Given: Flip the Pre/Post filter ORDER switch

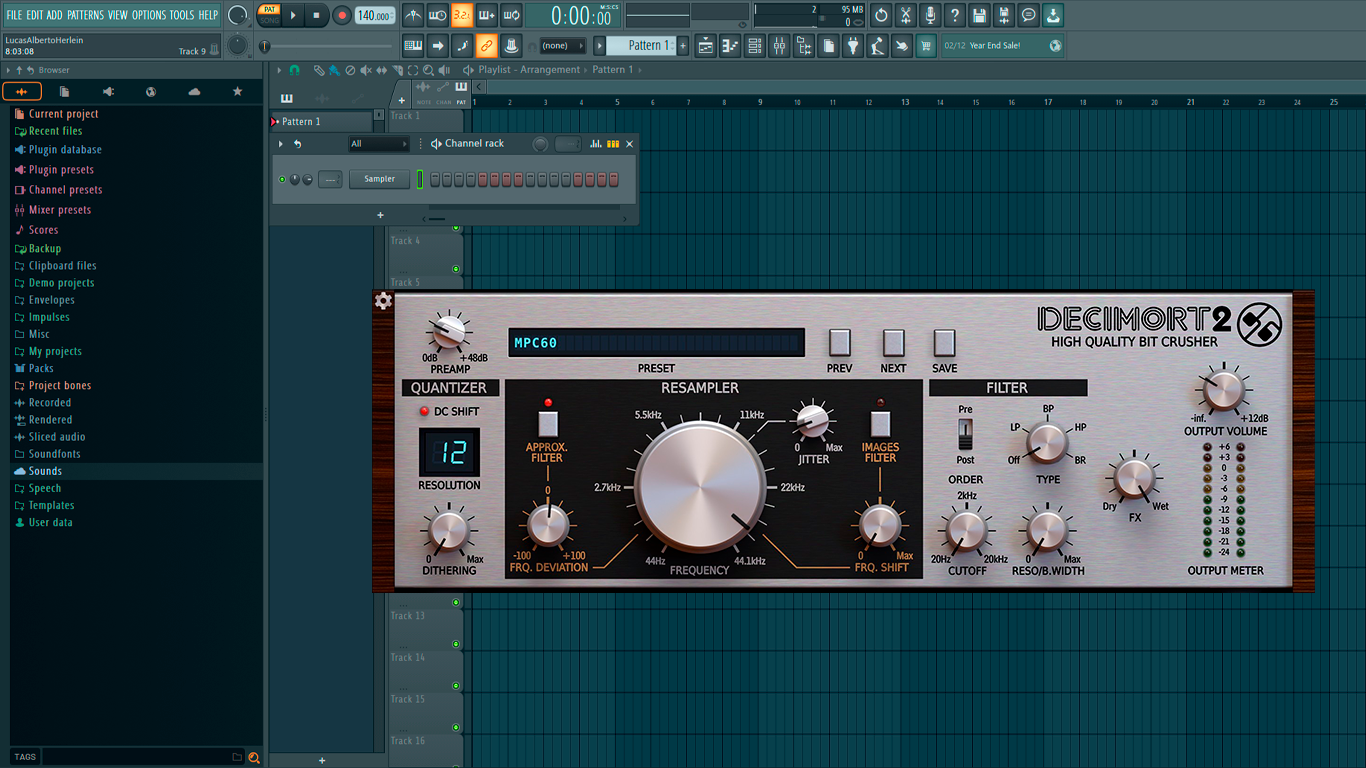Looking at the screenshot, I should coord(965,435).
